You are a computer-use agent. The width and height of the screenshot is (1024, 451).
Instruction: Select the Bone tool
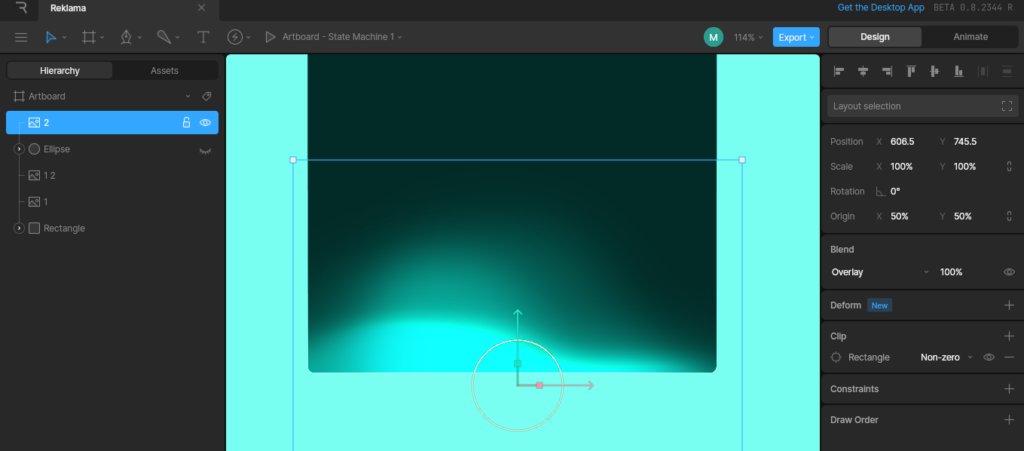164,37
